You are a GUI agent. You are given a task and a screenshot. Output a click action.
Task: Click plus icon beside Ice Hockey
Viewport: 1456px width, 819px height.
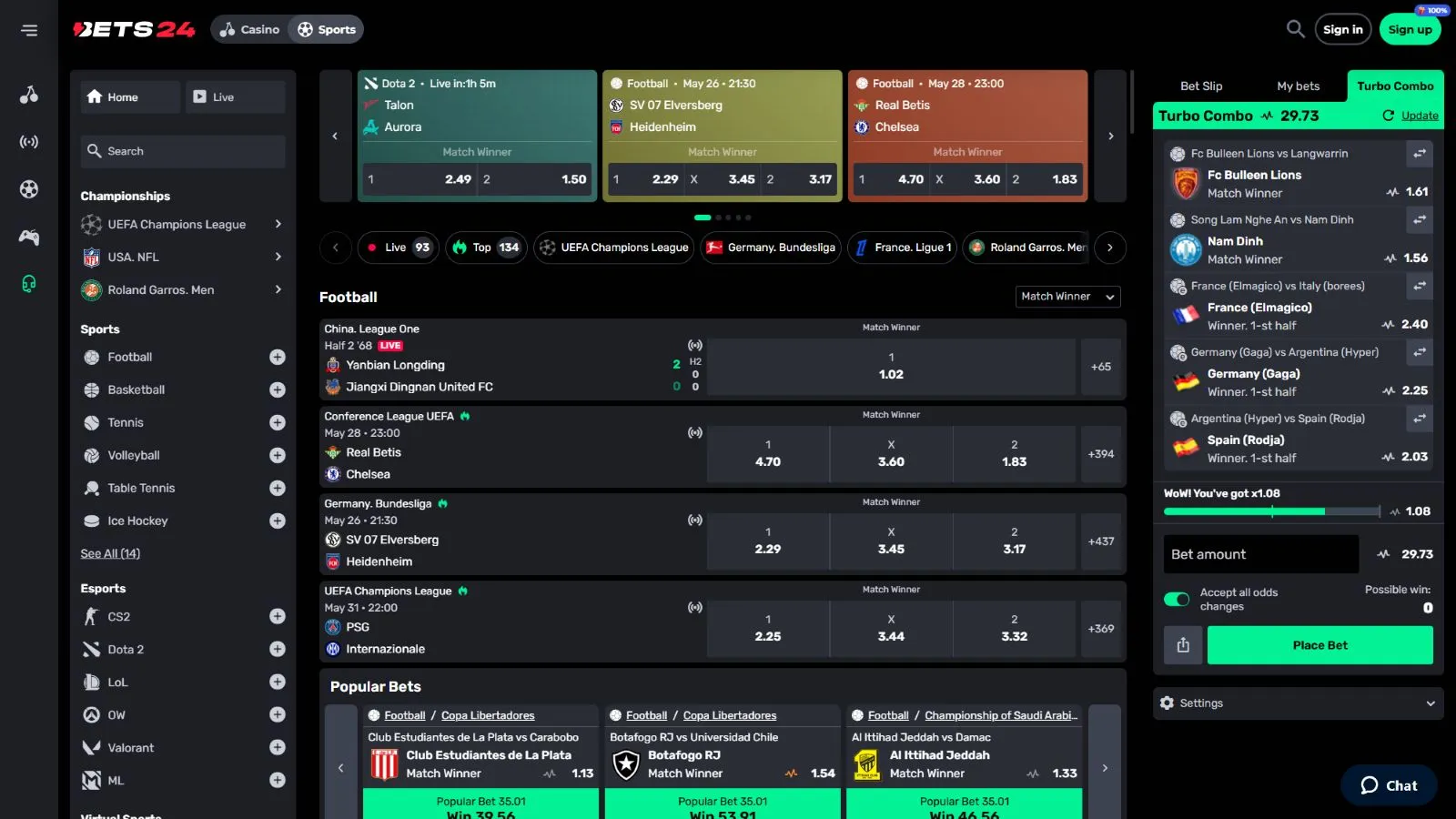[278, 521]
